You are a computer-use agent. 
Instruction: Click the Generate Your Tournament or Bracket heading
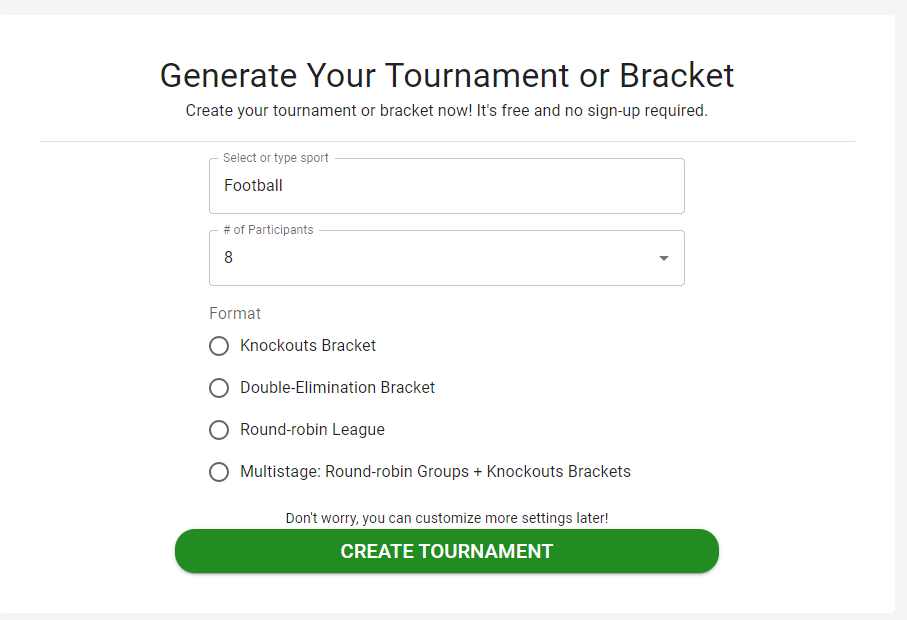pos(447,76)
